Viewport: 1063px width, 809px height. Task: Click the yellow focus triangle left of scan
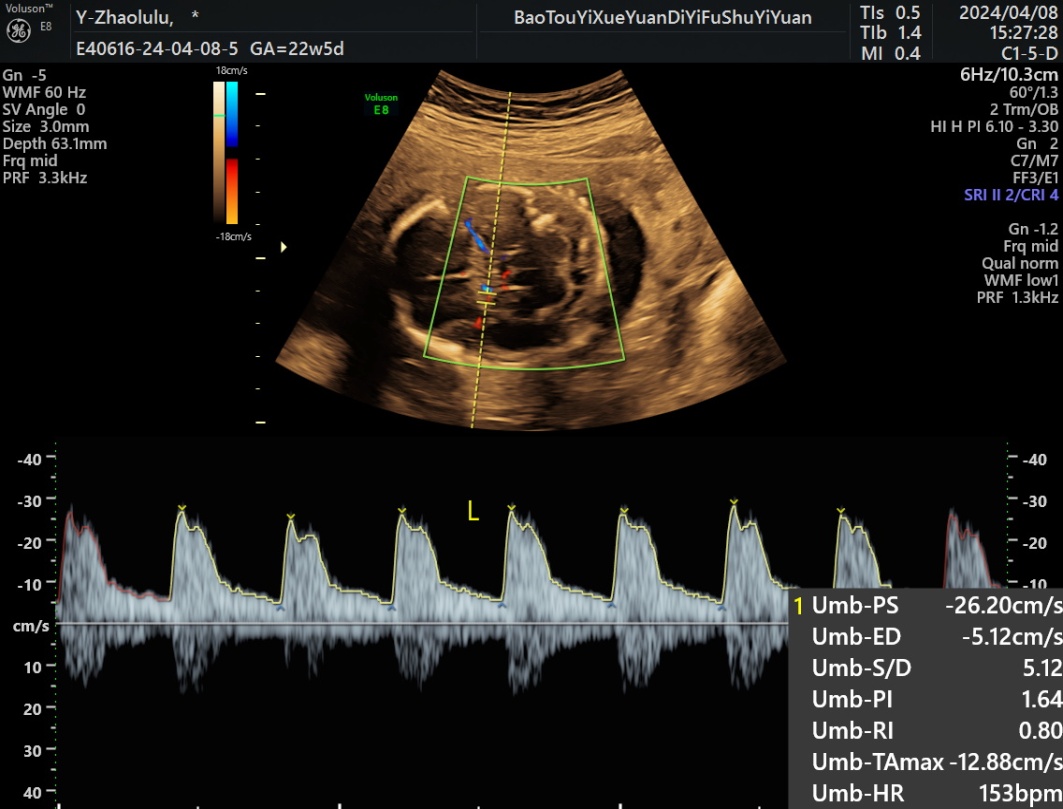(x=284, y=246)
